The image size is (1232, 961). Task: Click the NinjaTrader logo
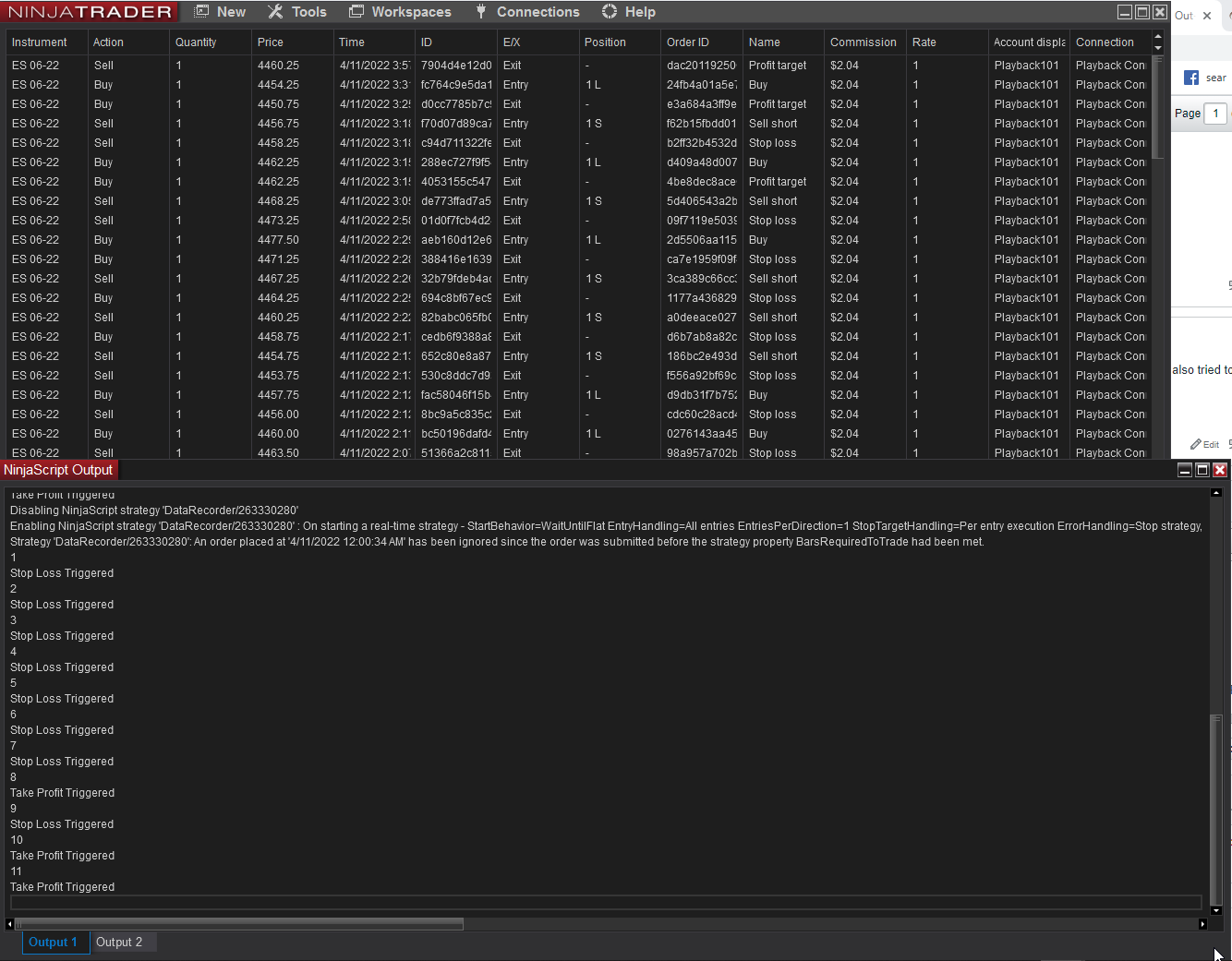point(90,12)
